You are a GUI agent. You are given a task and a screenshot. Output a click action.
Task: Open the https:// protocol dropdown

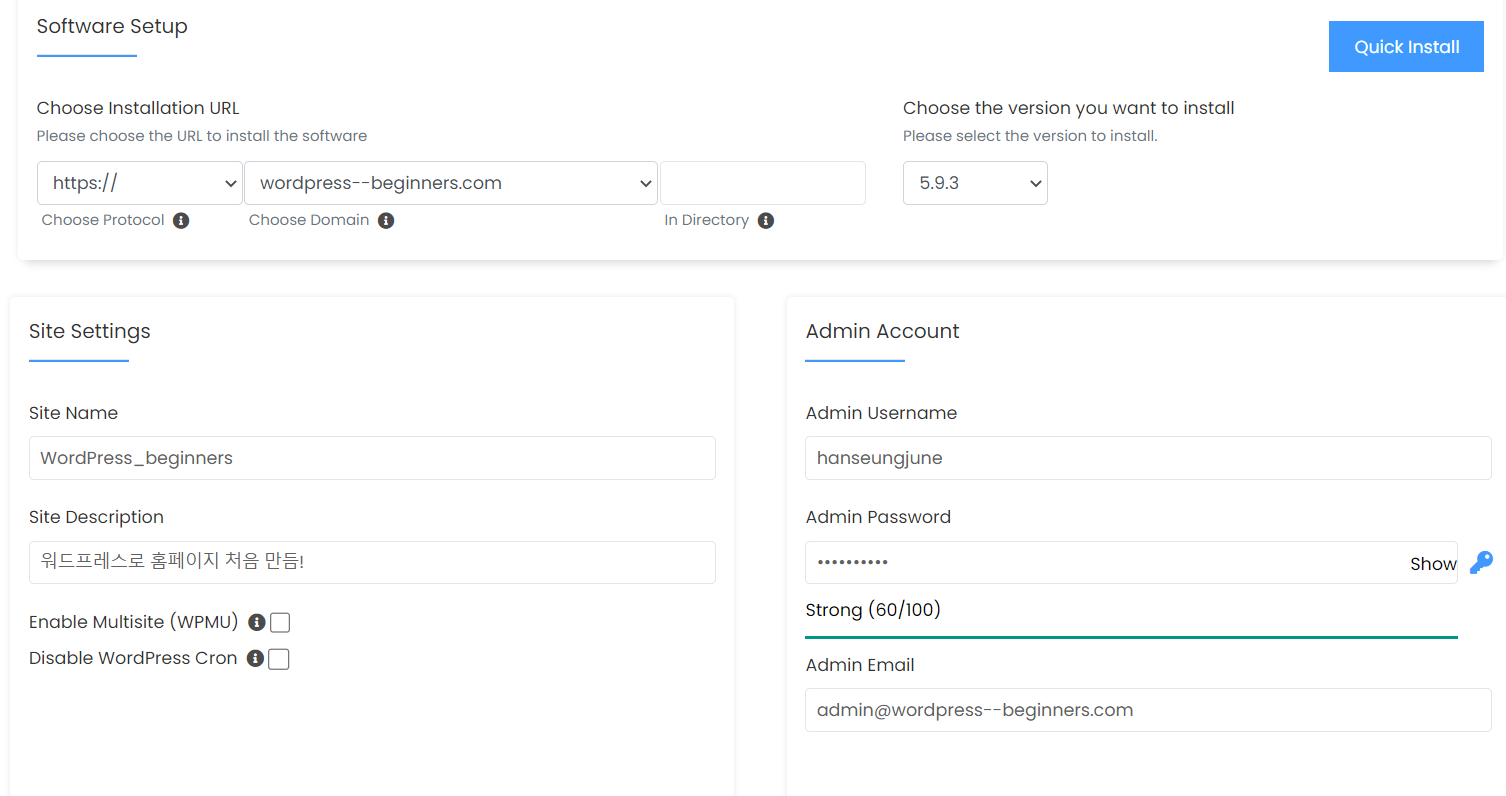click(140, 183)
